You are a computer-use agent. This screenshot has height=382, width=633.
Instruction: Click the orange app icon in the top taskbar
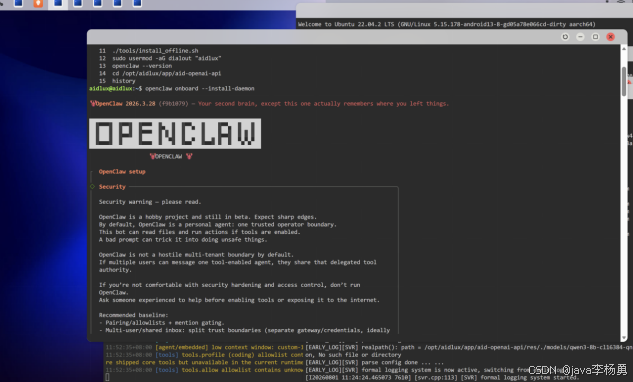coord(38,3)
